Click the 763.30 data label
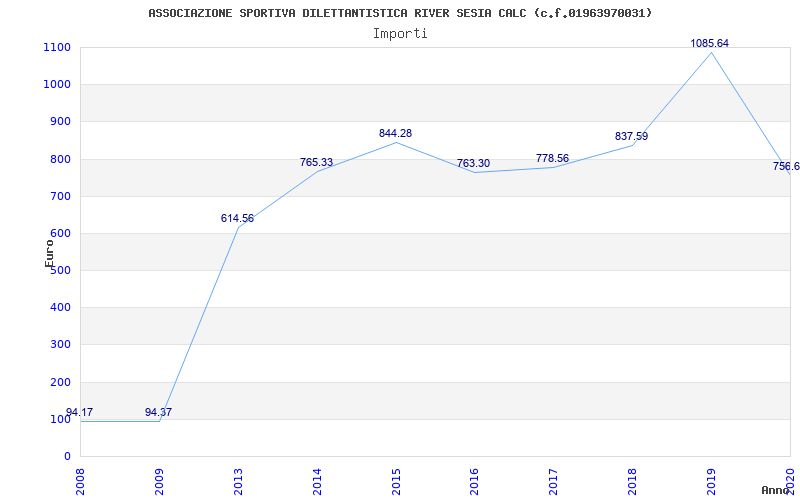This screenshot has height=500, width=800. (x=473, y=163)
